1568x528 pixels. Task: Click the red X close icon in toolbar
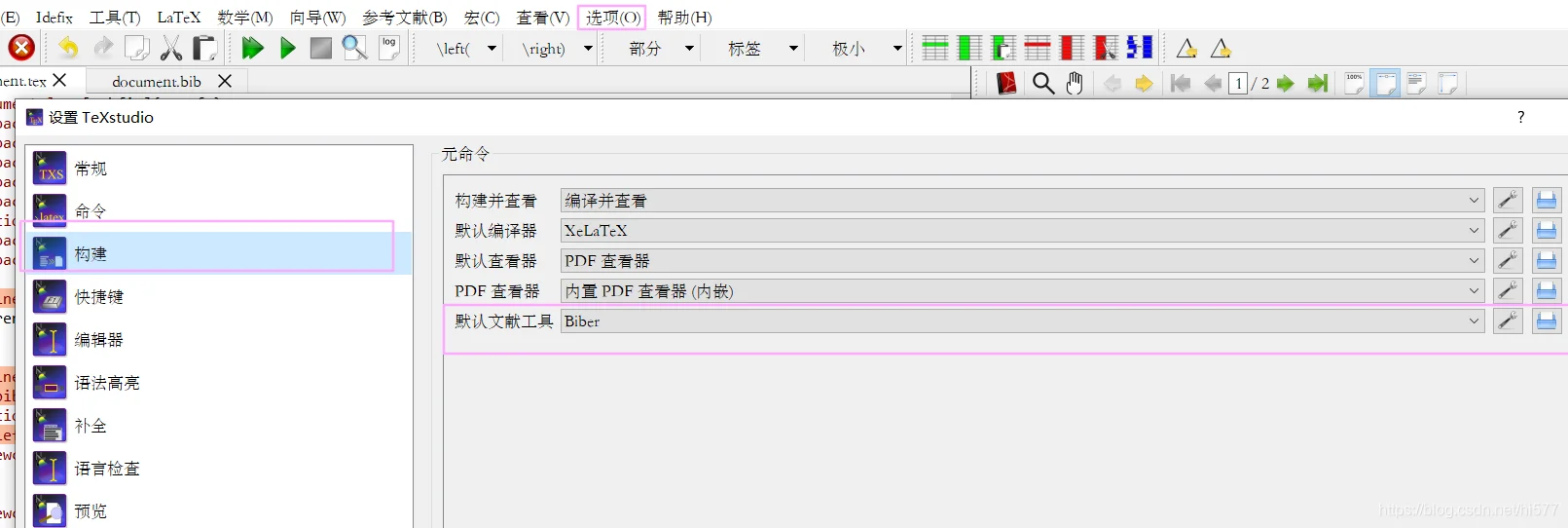[x=21, y=48]
